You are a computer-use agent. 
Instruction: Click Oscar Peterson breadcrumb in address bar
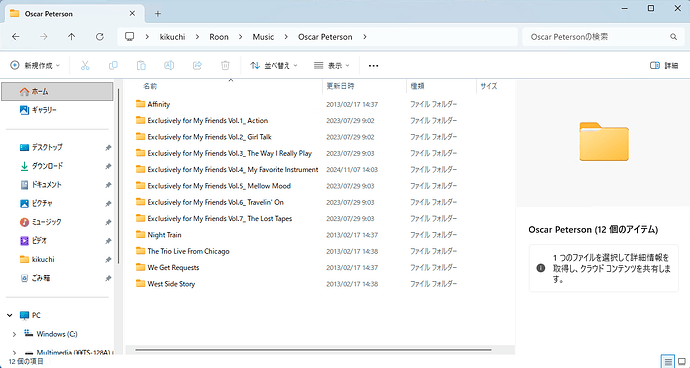pyautogui.click(x=325, y=37)
